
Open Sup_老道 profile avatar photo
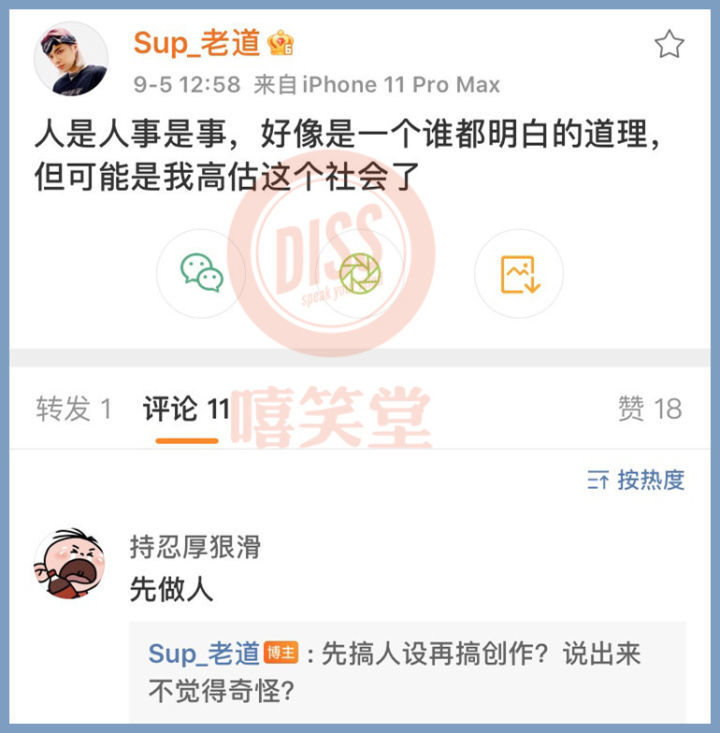coord(71,59)
